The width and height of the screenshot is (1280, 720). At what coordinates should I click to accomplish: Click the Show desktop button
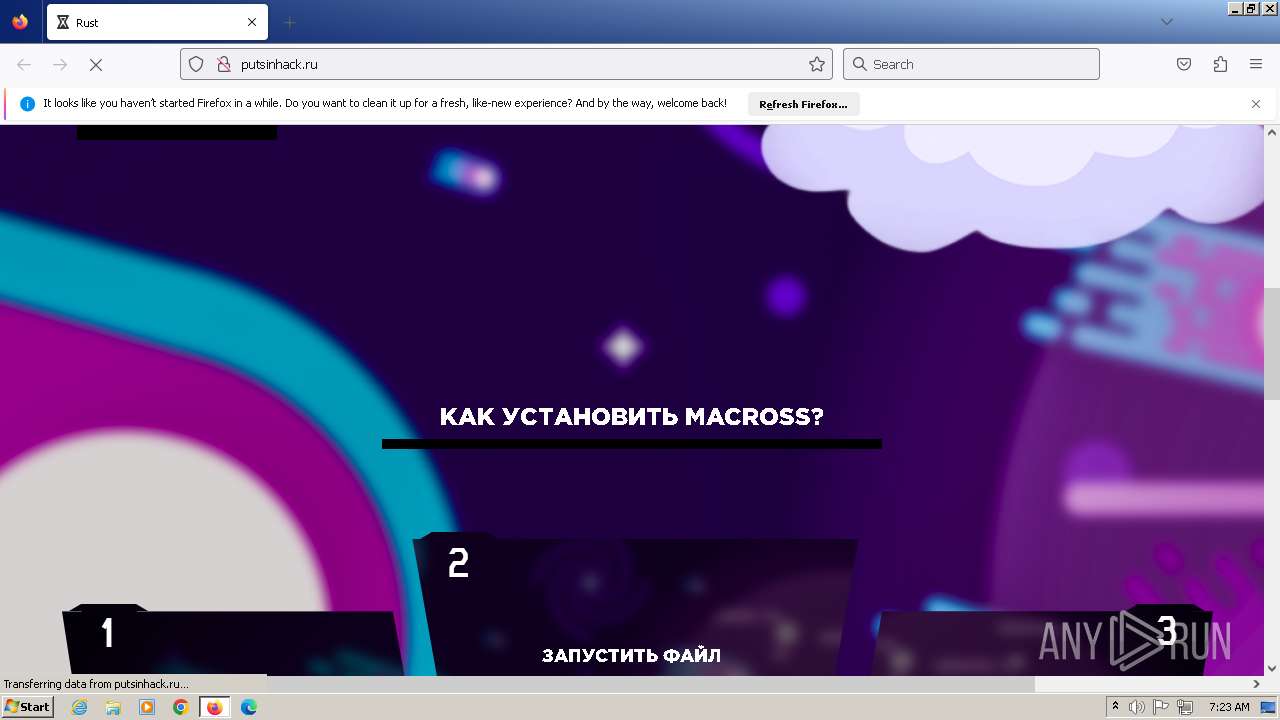pyautogui.click(x=1269, y=707)
